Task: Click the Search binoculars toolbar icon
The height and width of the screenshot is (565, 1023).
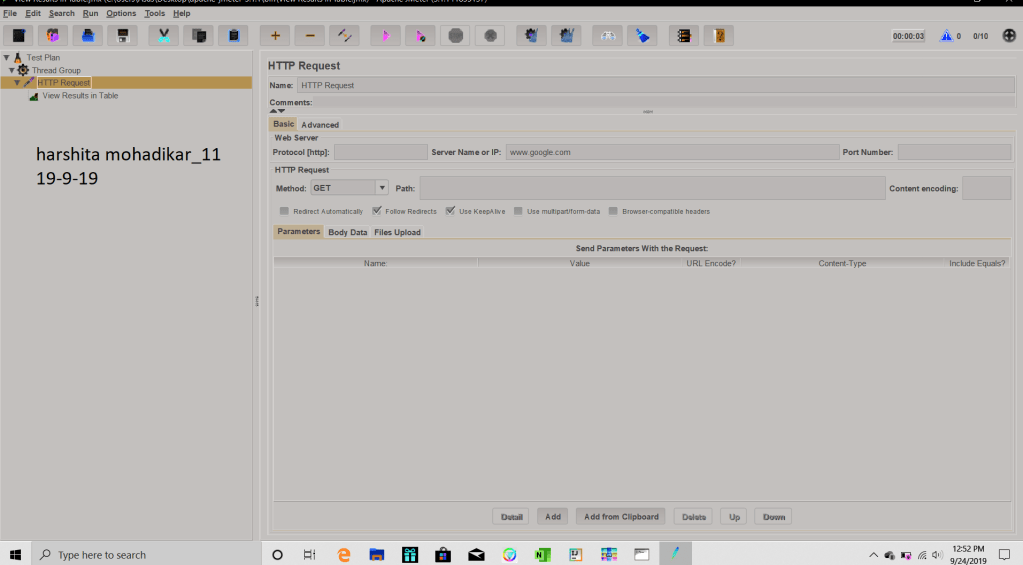Action: pyautogui.click(x=609, y=36)
